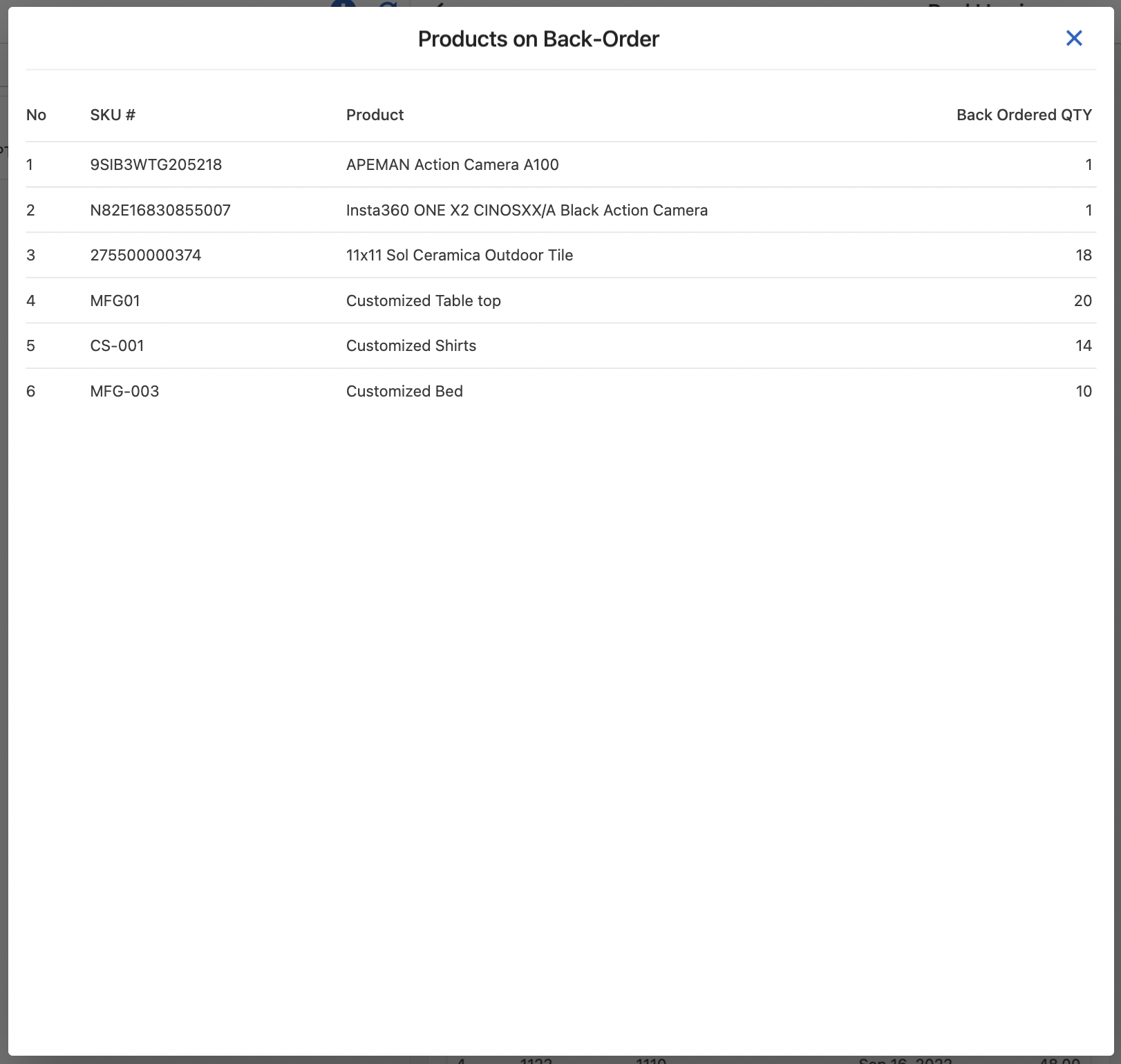The width and height of the screenshot is (1121, 1064).
Task: Click back-ordered quantity 18
Action: pyautogui.click(x=1083, y=255)
